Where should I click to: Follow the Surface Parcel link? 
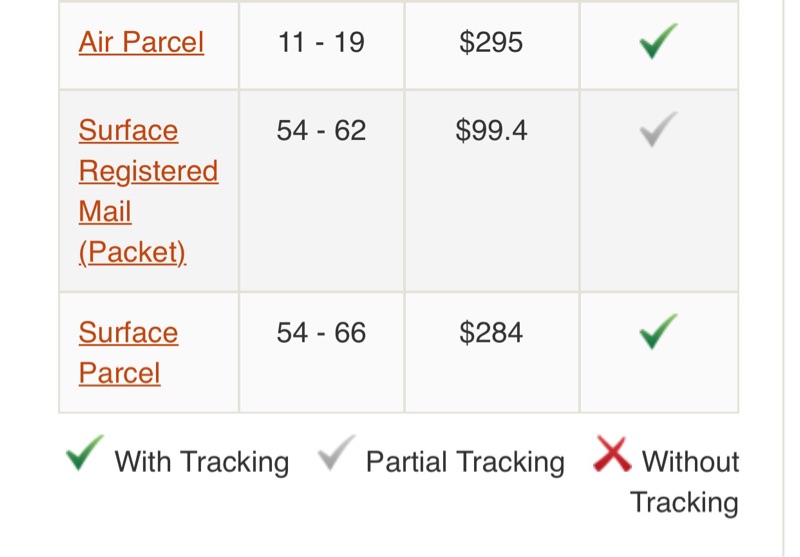[x=128, y=352]
